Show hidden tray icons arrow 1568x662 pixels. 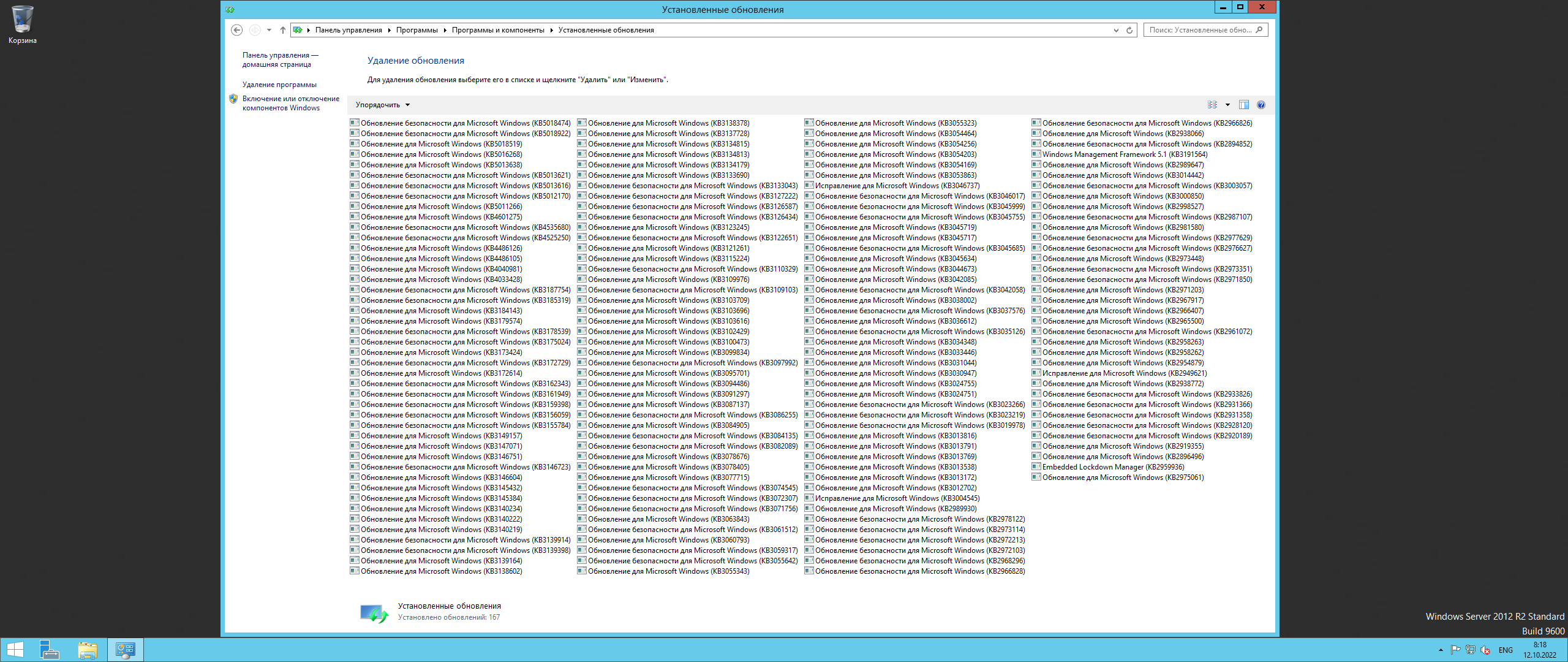[1441, 650]
